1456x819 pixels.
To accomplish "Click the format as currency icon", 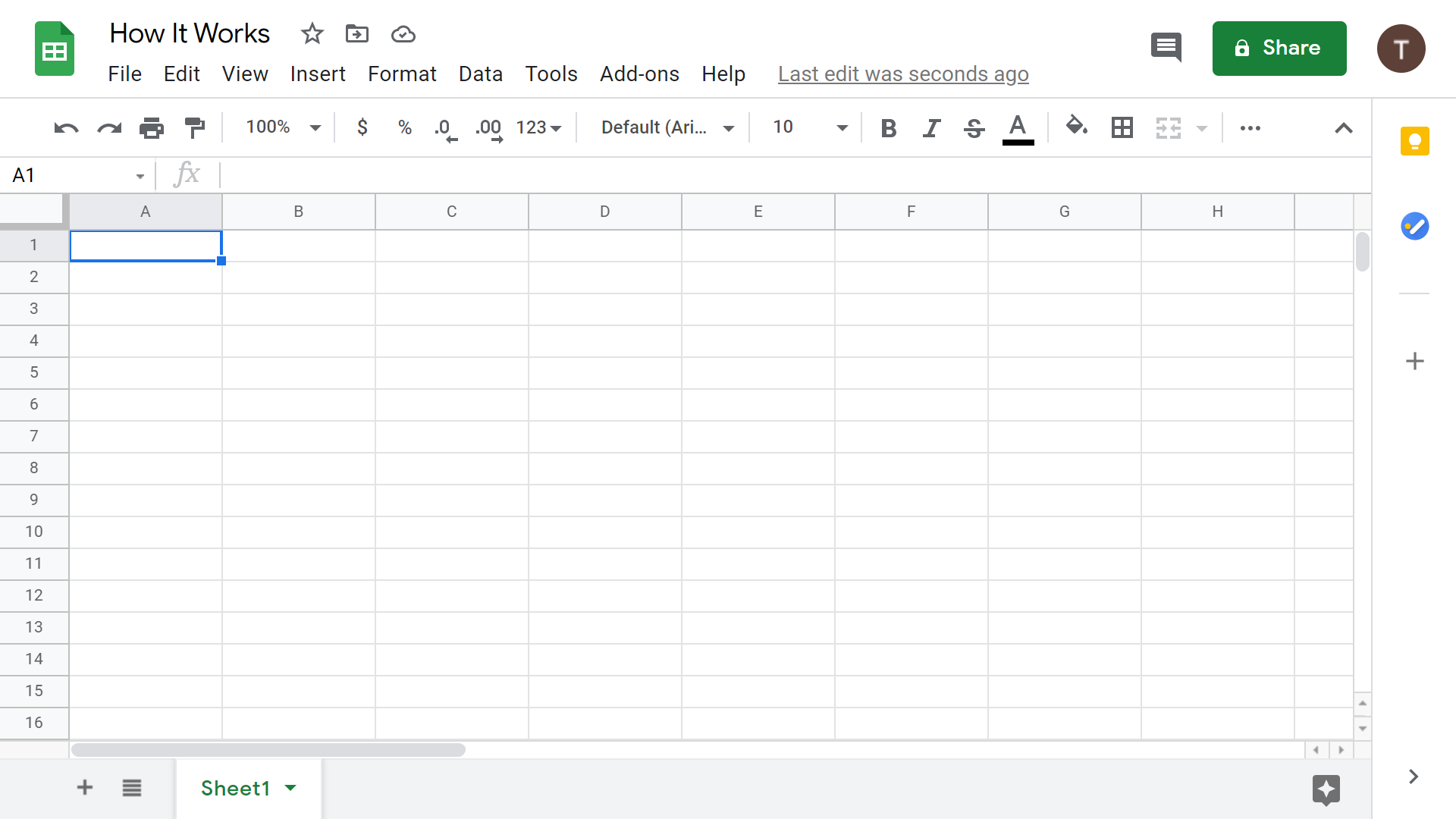I will (362, 127).
